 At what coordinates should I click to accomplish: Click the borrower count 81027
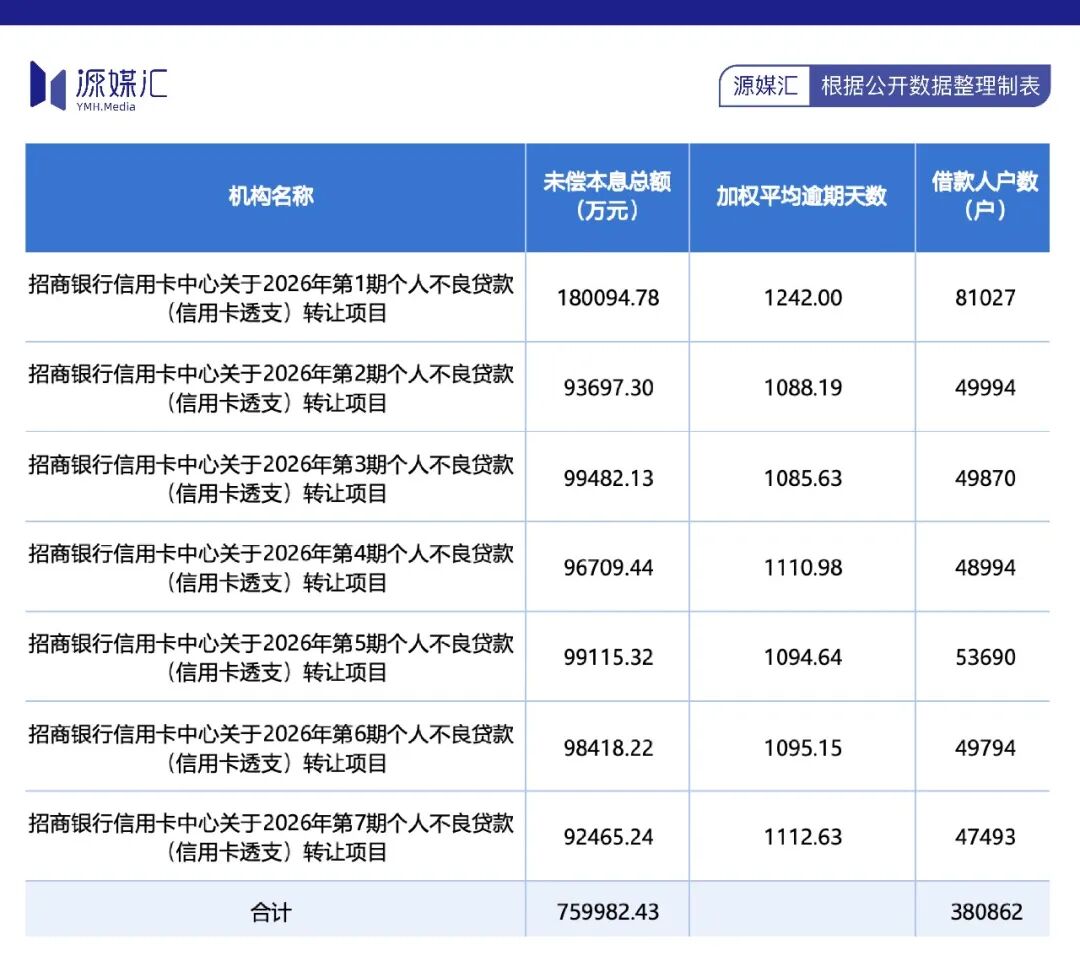coord(985,298)
